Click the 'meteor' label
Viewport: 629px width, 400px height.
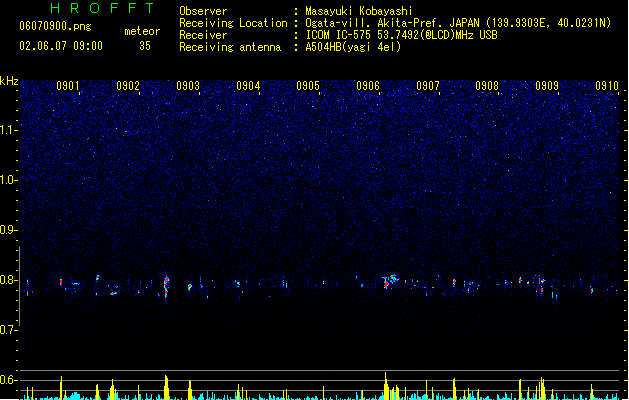point(142,31)
